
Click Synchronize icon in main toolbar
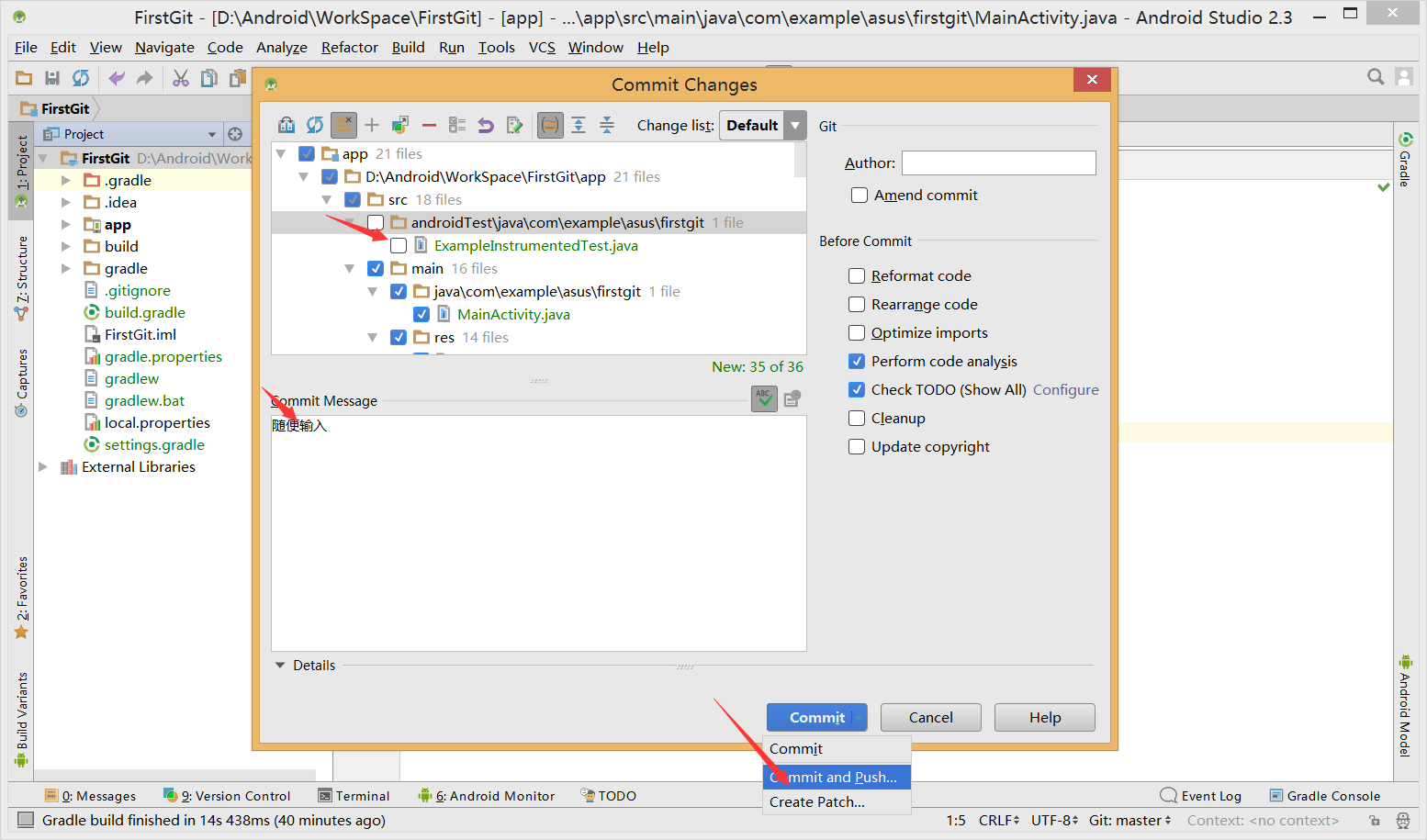click(81, 79)
